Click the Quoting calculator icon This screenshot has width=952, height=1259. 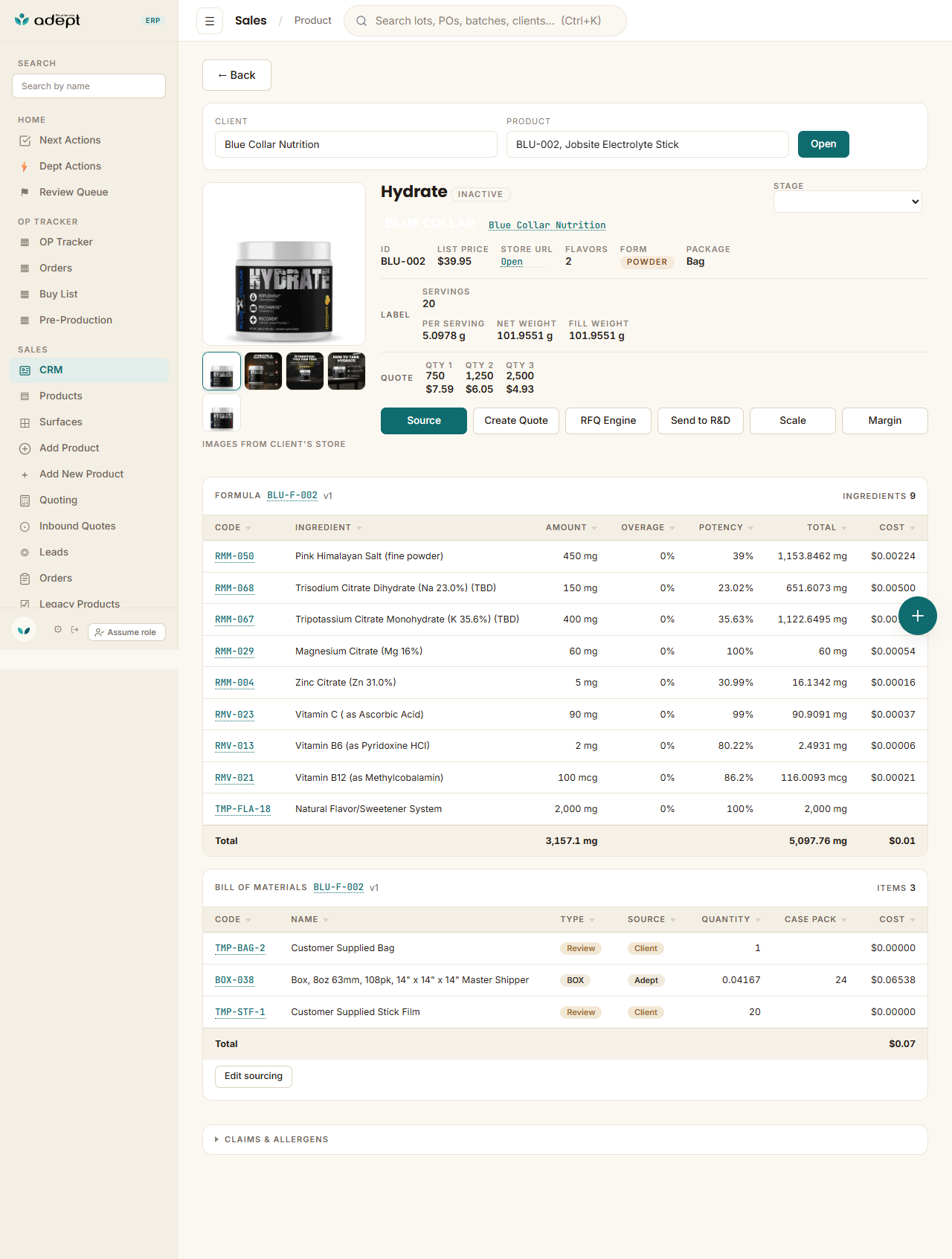[x=25, y=500]
